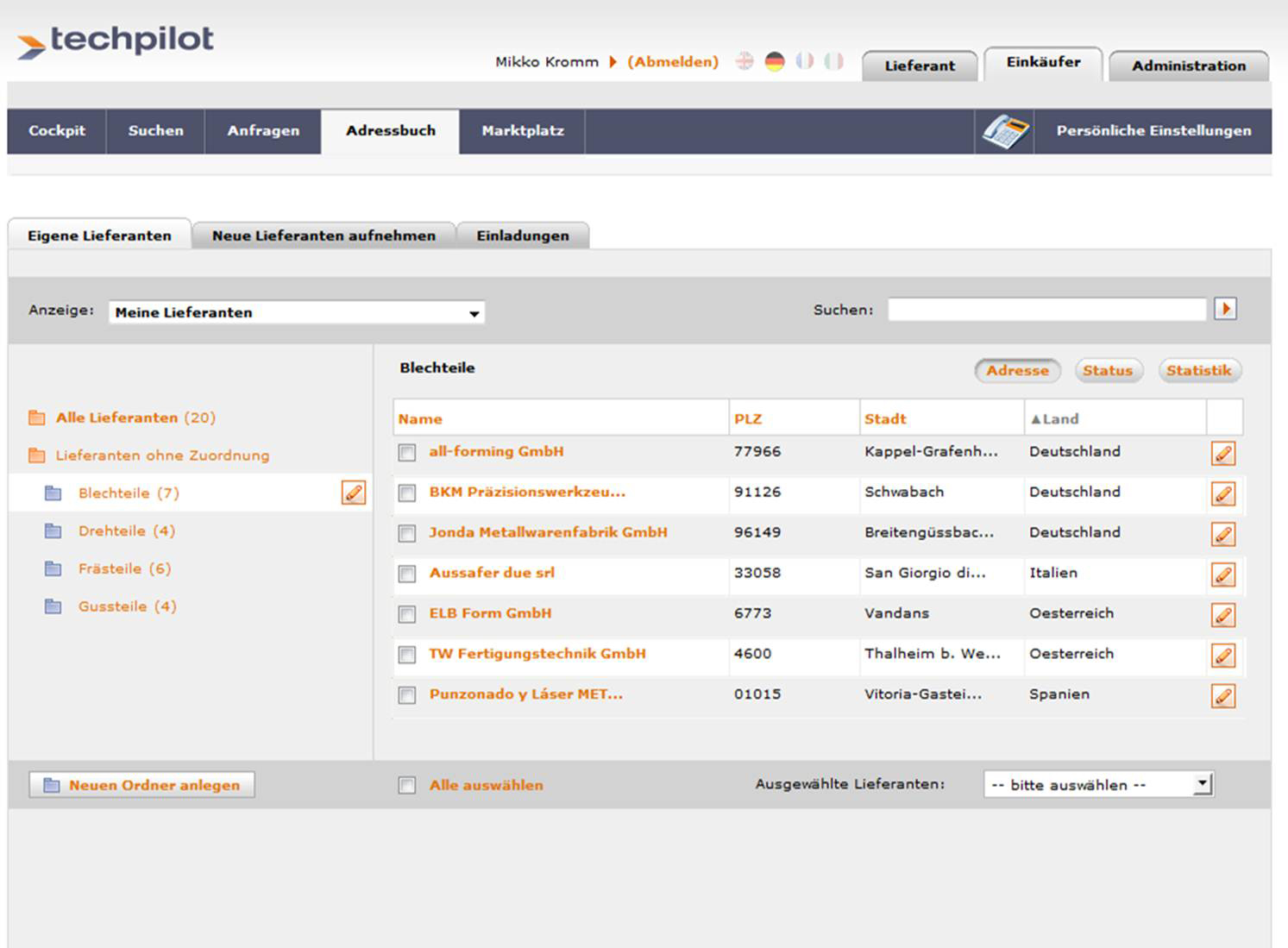Select the German flag language icon
The height and width of the screenshot is (948, 1288).
point(775,61)
